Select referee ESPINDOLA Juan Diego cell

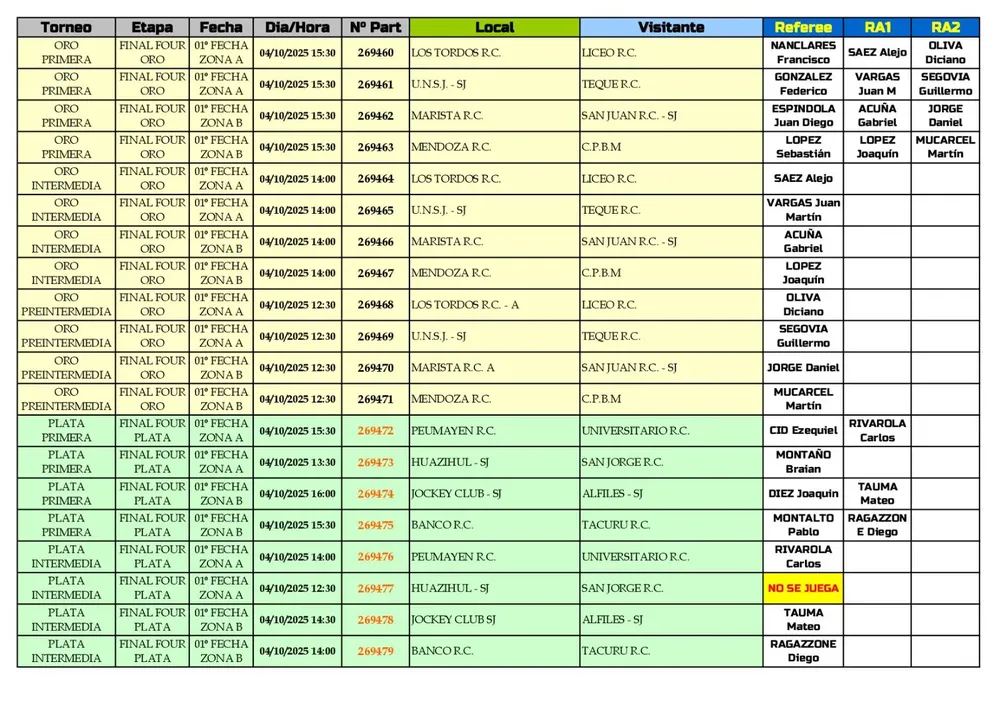803,116
